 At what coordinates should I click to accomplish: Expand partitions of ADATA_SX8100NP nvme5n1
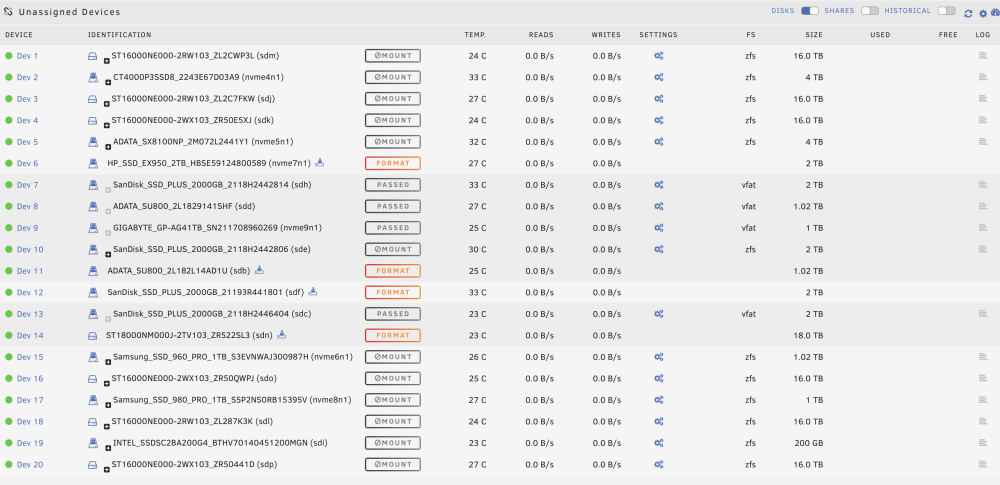[x=108, y=146]
